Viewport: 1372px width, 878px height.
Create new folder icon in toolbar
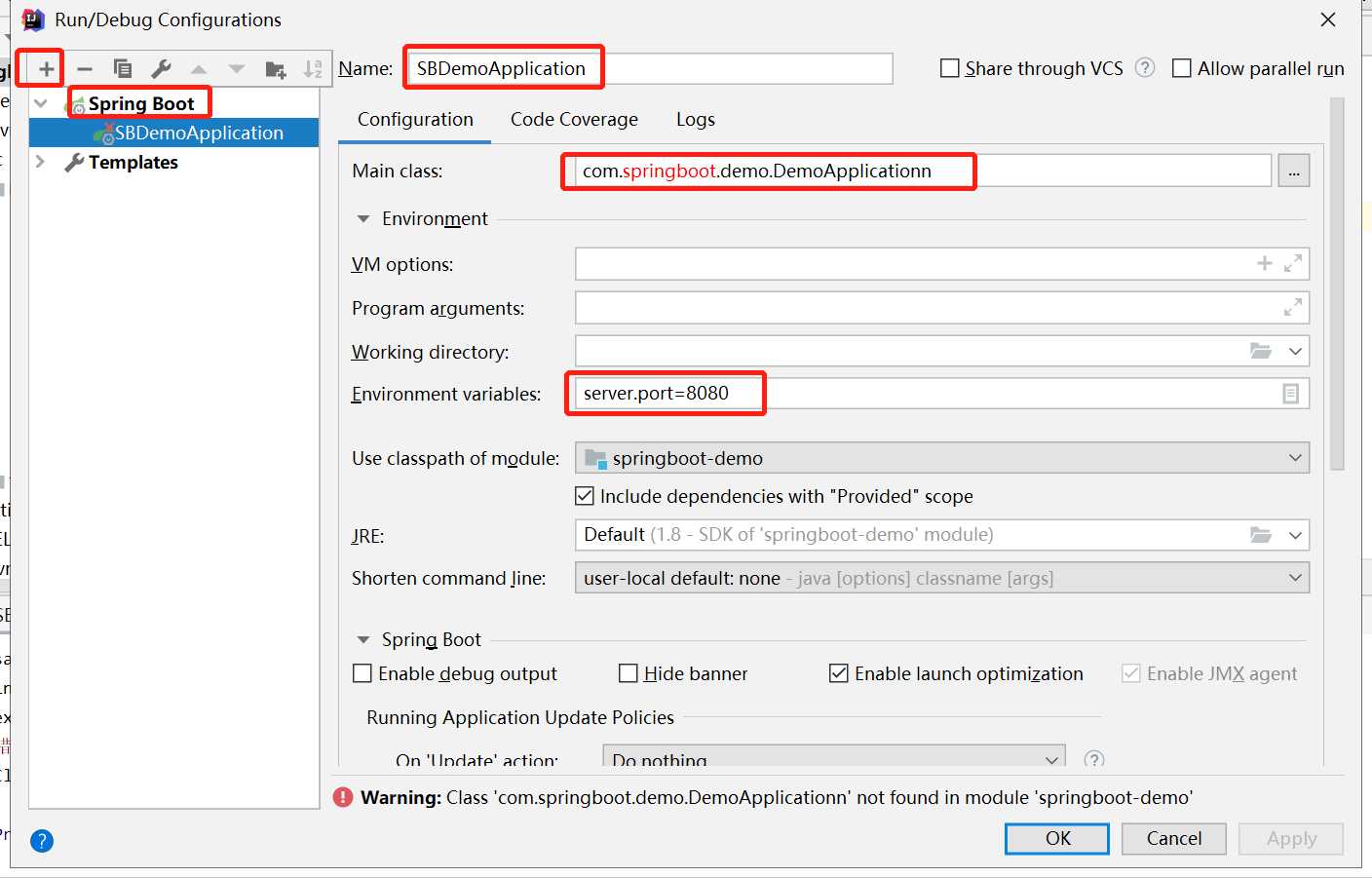click(276, 69)
